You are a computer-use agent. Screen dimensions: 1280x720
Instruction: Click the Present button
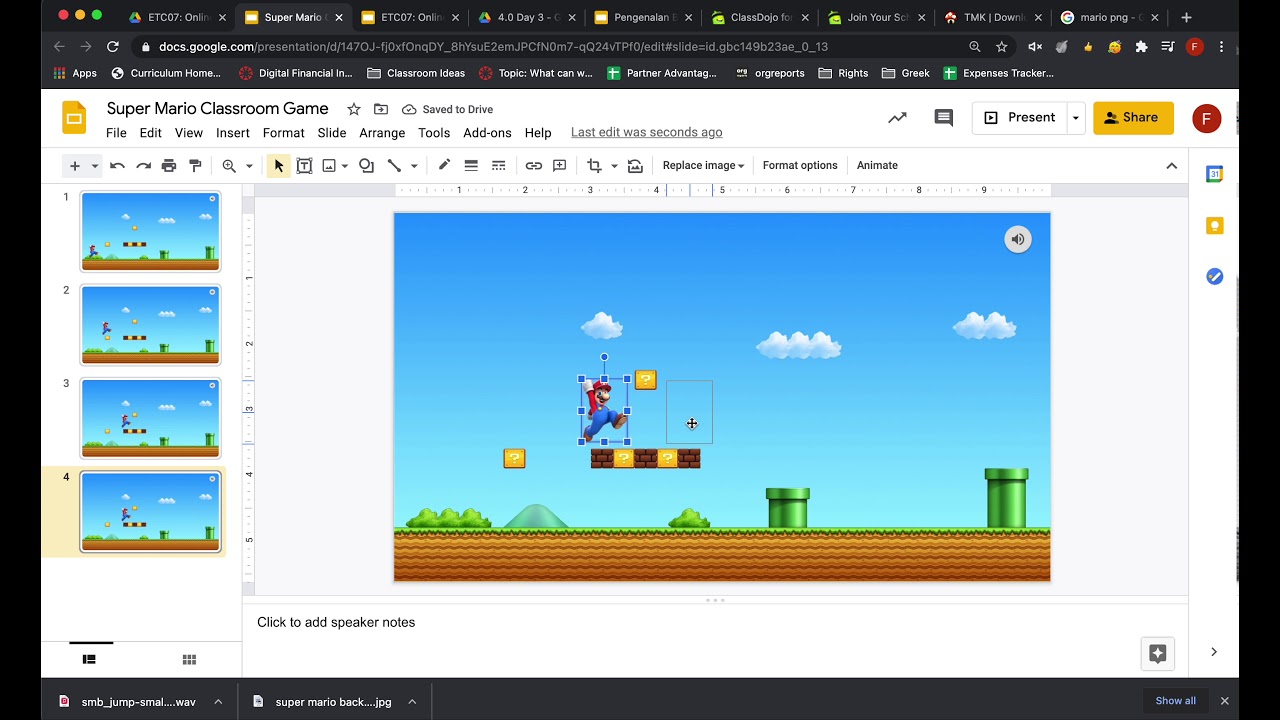click(x=1019, y=118)
